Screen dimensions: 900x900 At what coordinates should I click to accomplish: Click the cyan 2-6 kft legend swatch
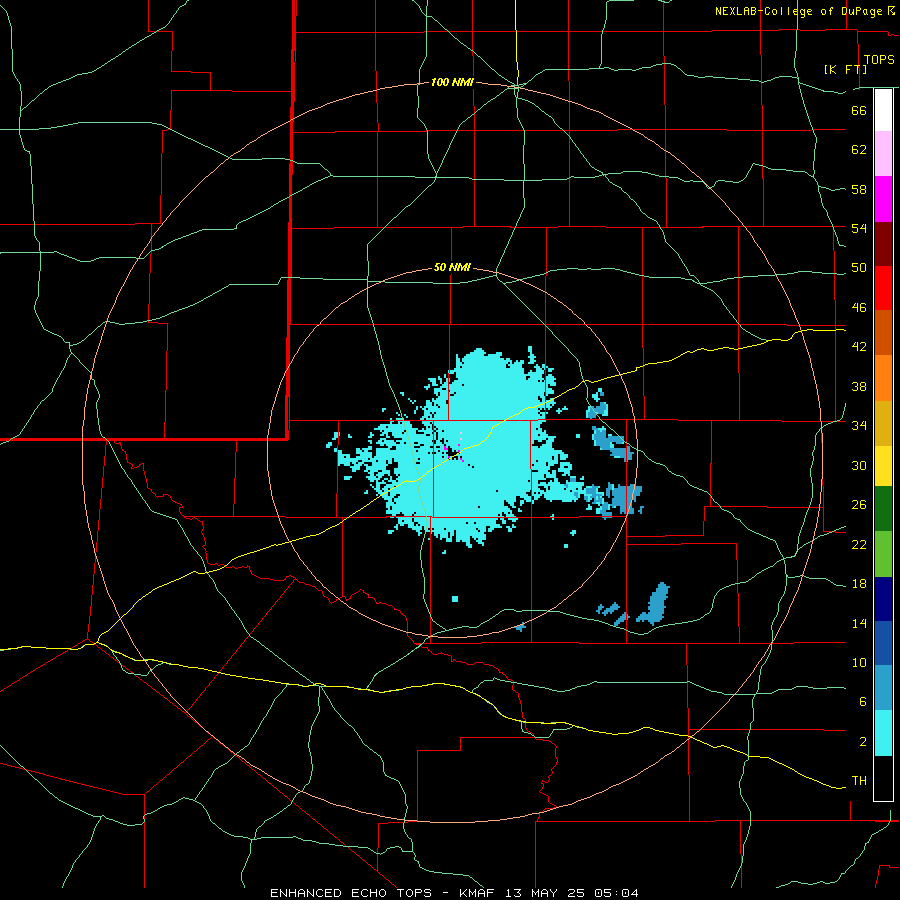[883, 732]
